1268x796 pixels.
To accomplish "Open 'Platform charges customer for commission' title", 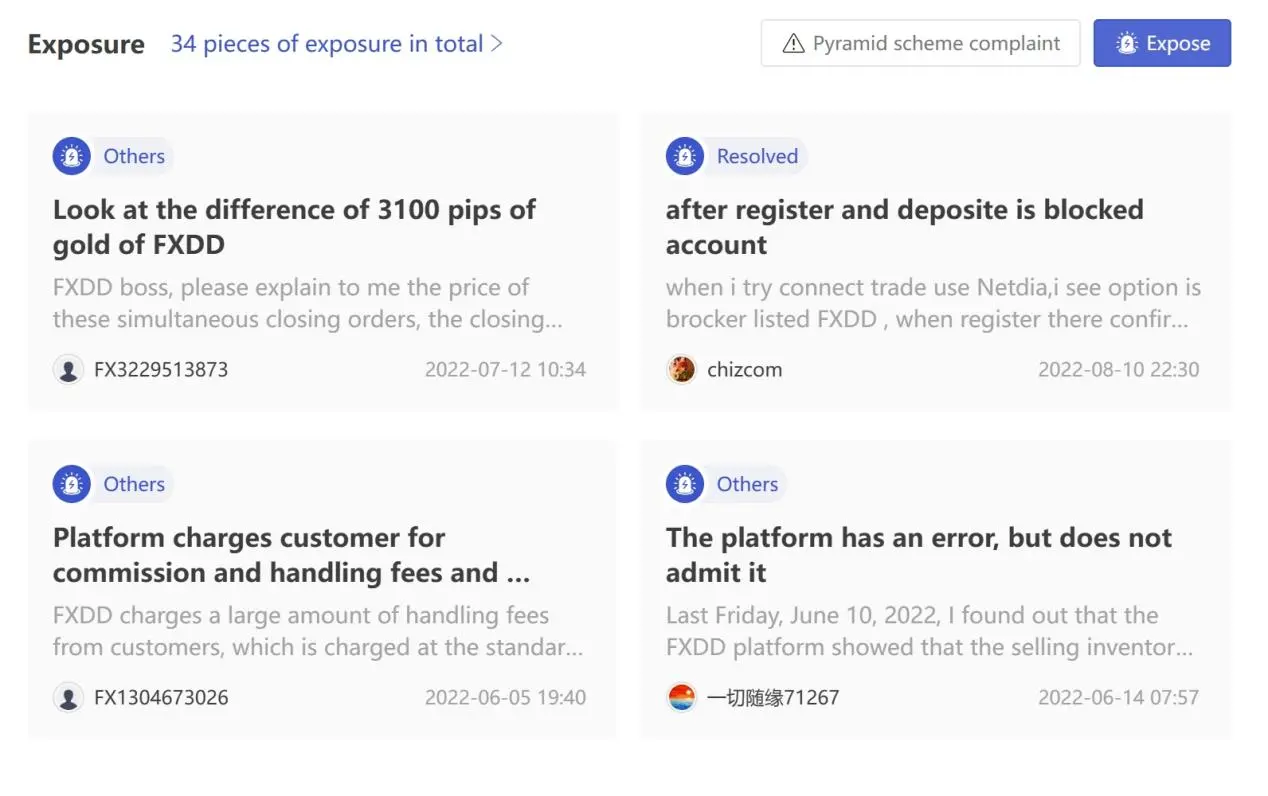I will click(291, 555).
